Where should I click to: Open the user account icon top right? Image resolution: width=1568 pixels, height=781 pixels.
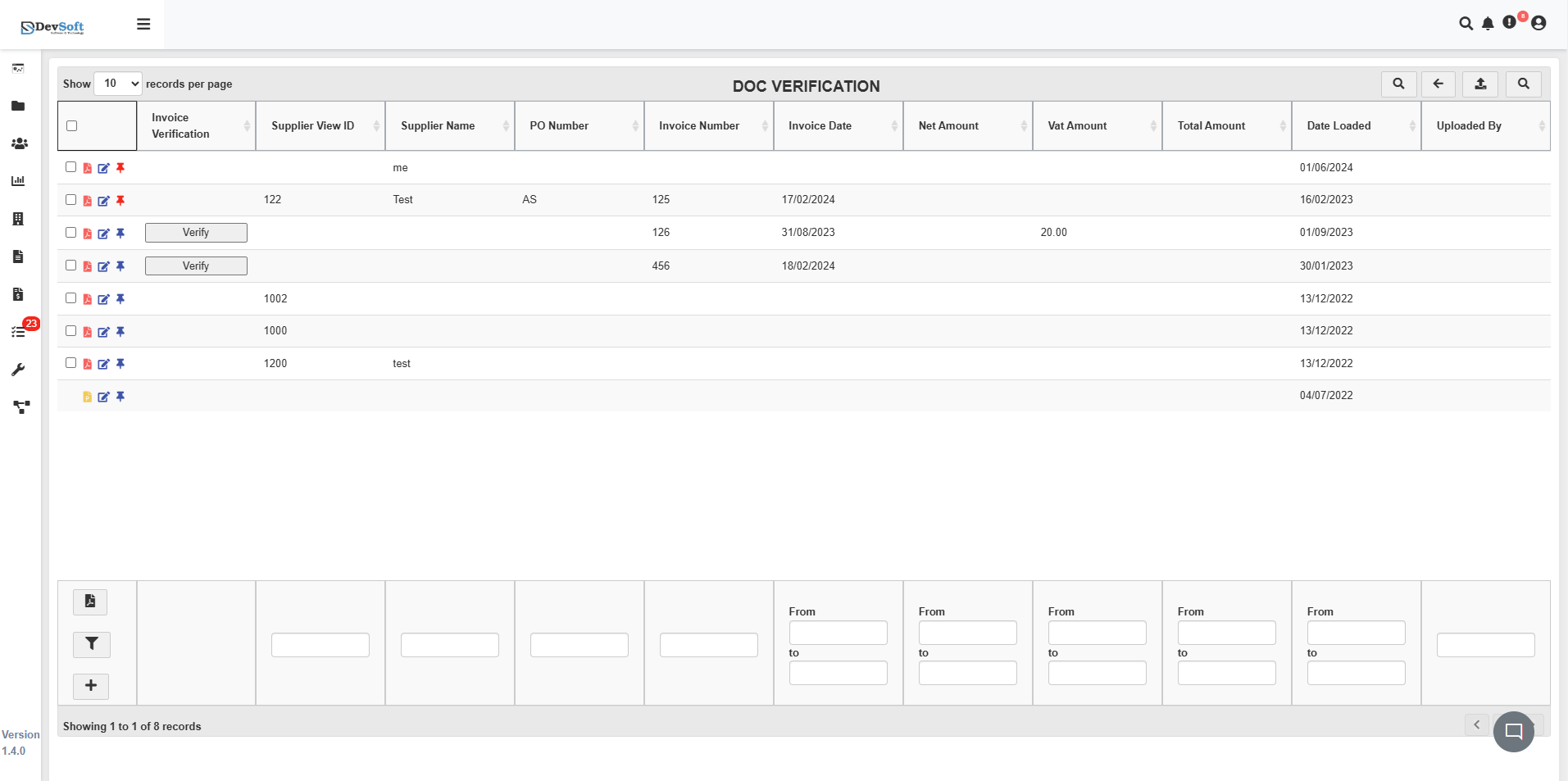[x=1538, y=24]
